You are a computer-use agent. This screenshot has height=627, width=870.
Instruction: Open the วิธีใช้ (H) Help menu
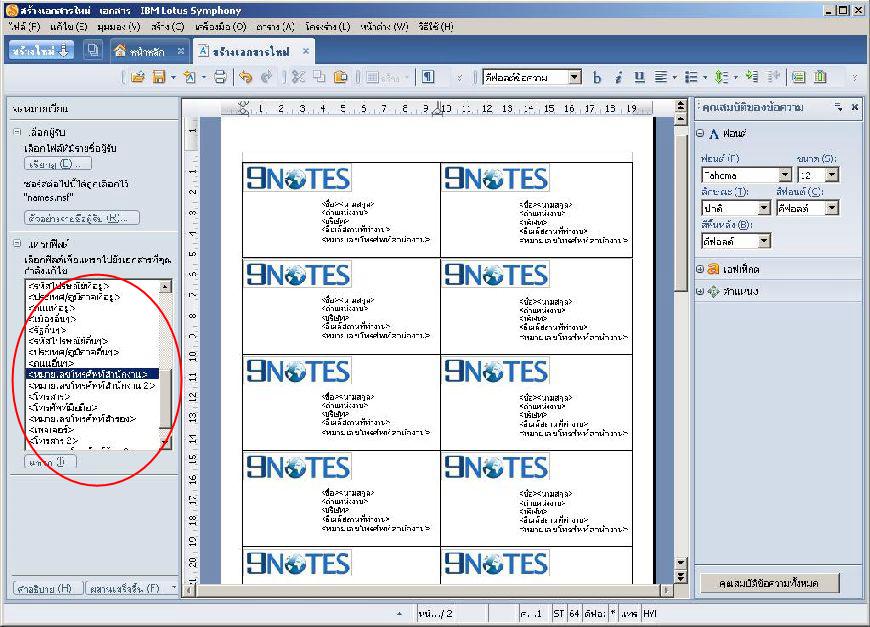click(x=436, y=26)
